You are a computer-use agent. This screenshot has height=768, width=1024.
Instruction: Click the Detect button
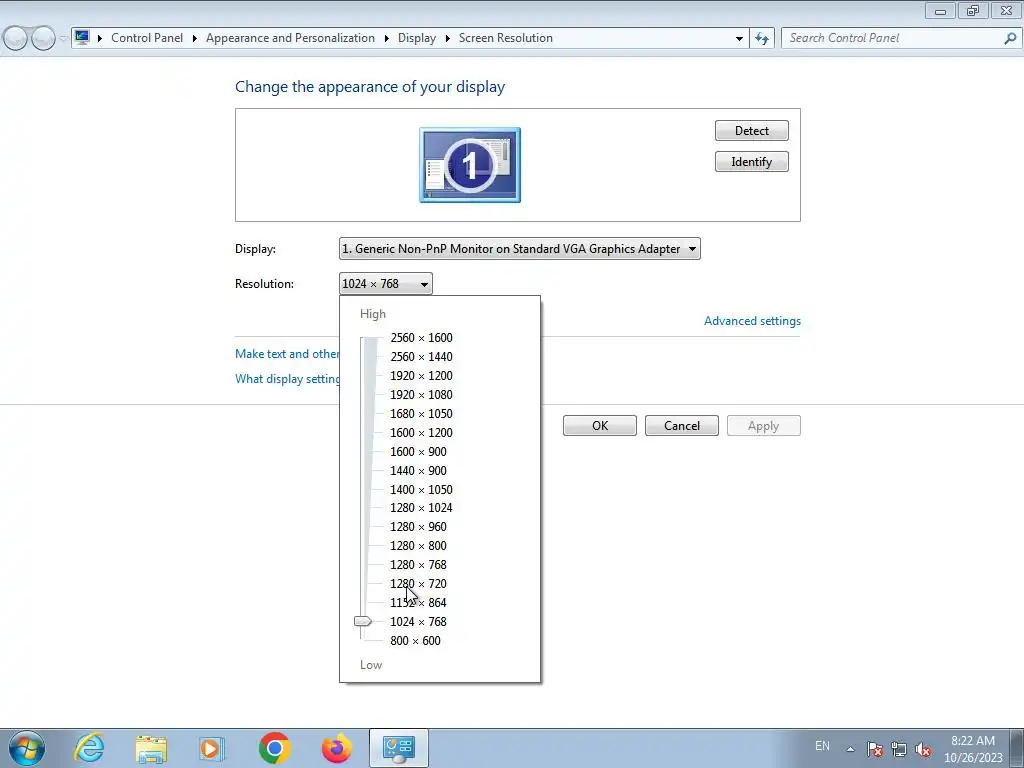click(x=752, y=131)
